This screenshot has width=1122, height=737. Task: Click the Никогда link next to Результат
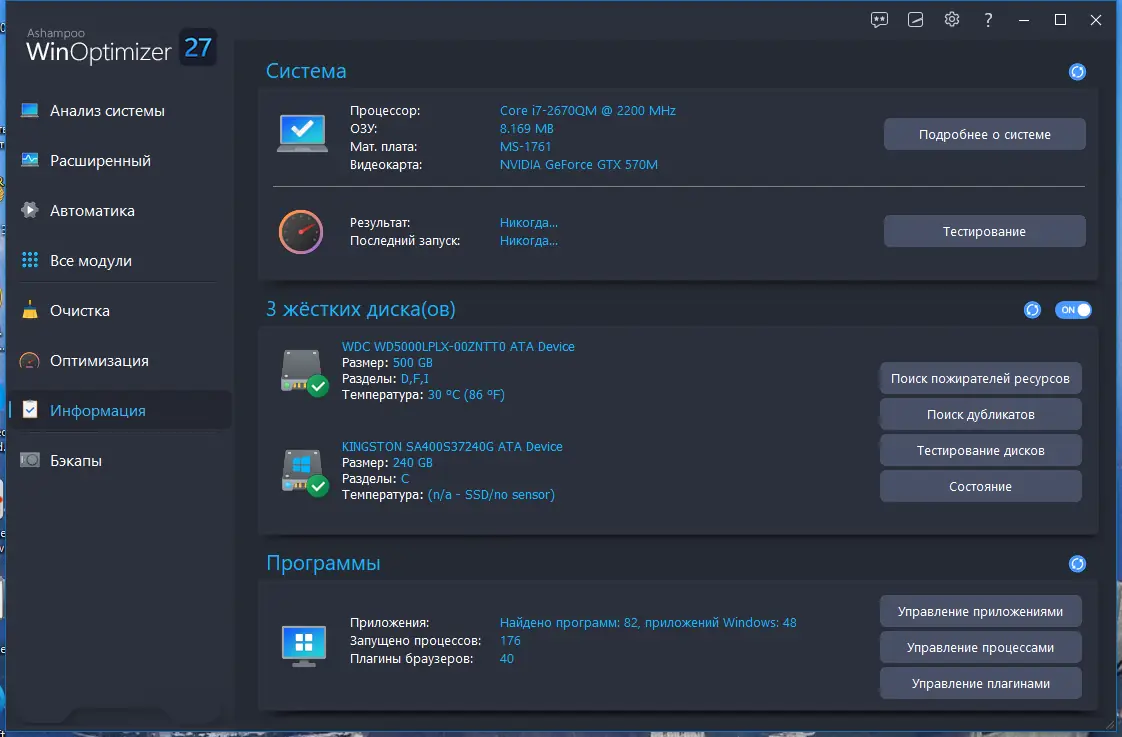(x=528, y=222)
